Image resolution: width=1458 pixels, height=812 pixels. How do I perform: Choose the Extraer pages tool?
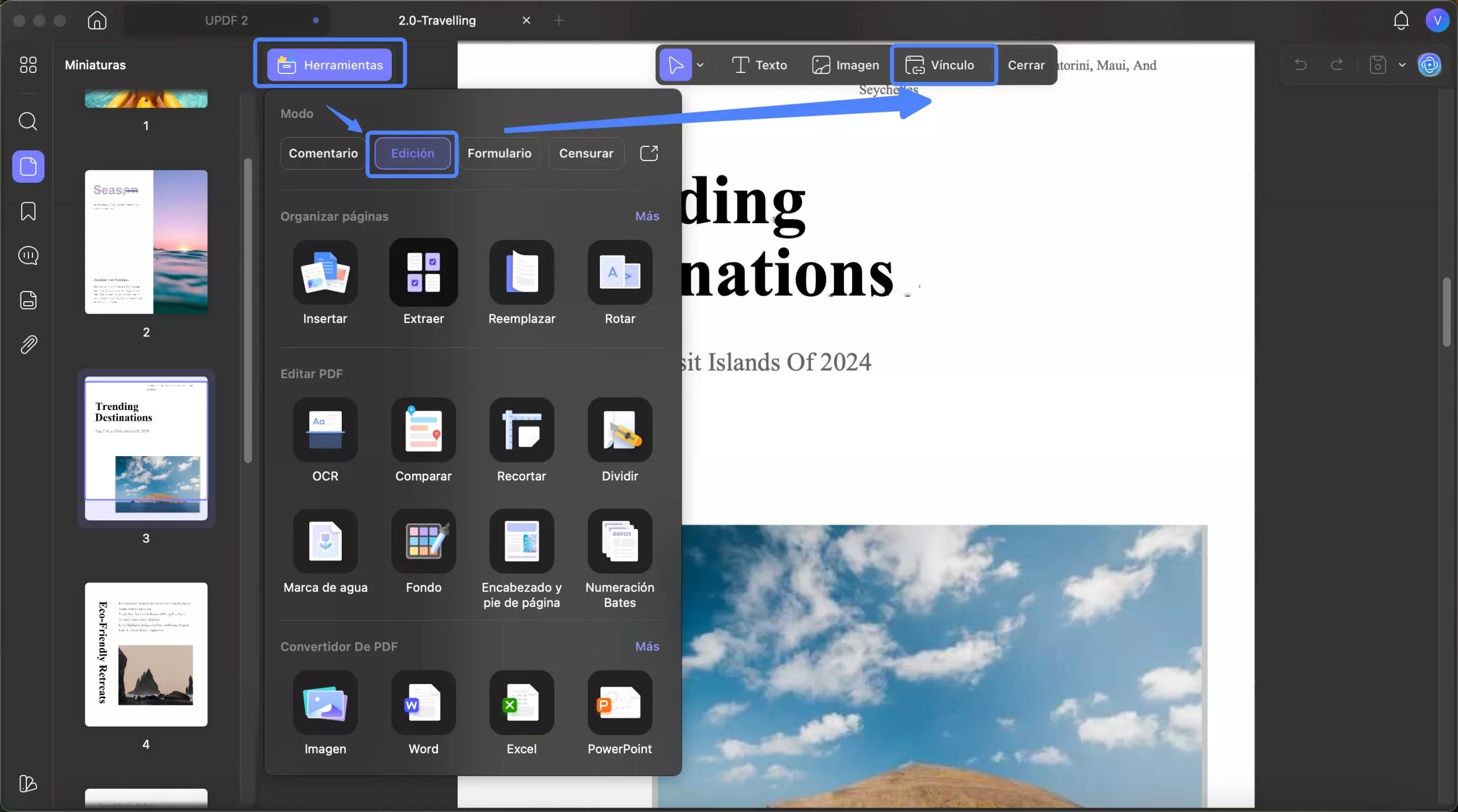[423, 282]
